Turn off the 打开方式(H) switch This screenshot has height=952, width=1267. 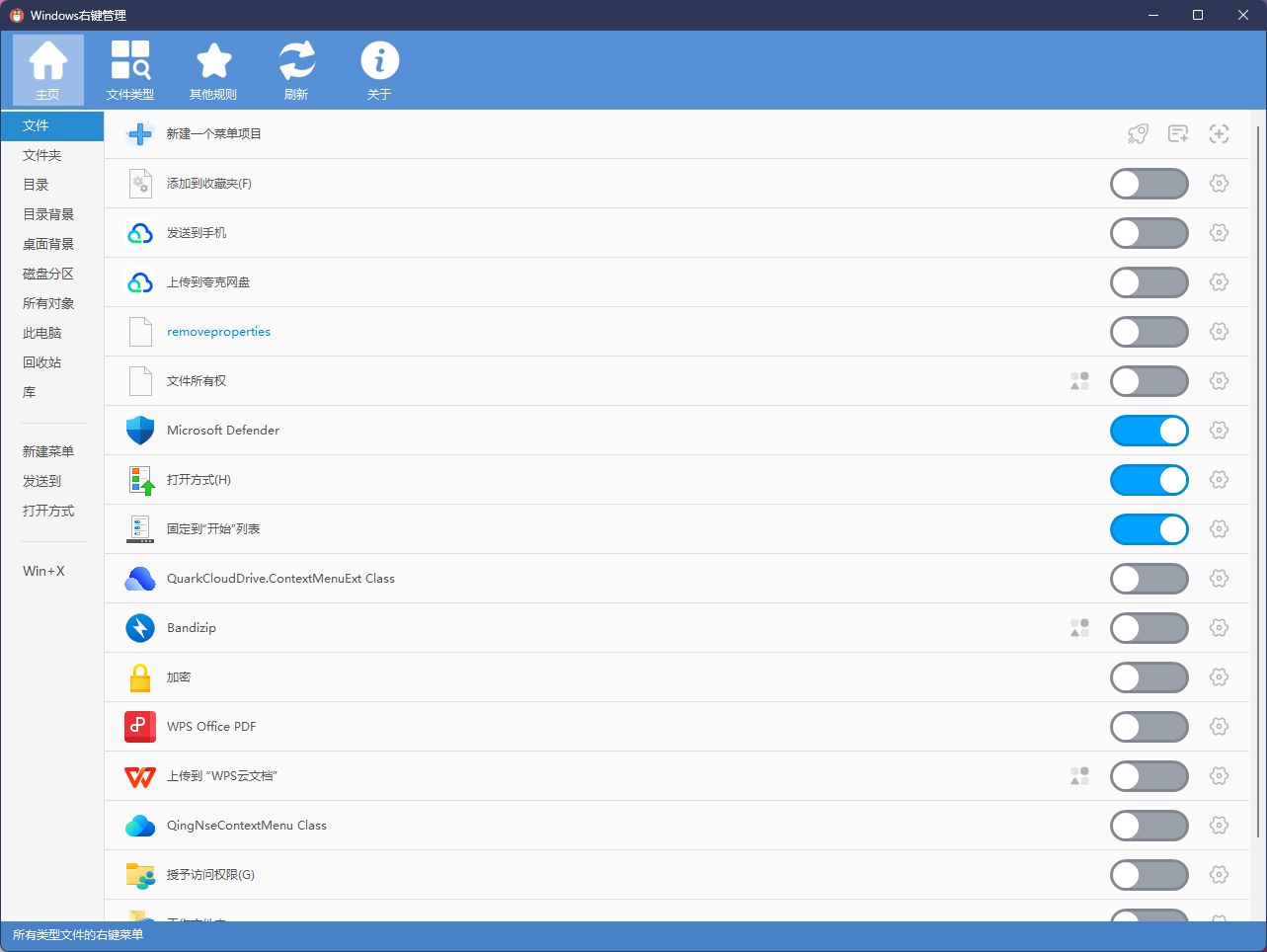tap(1149, 480)
